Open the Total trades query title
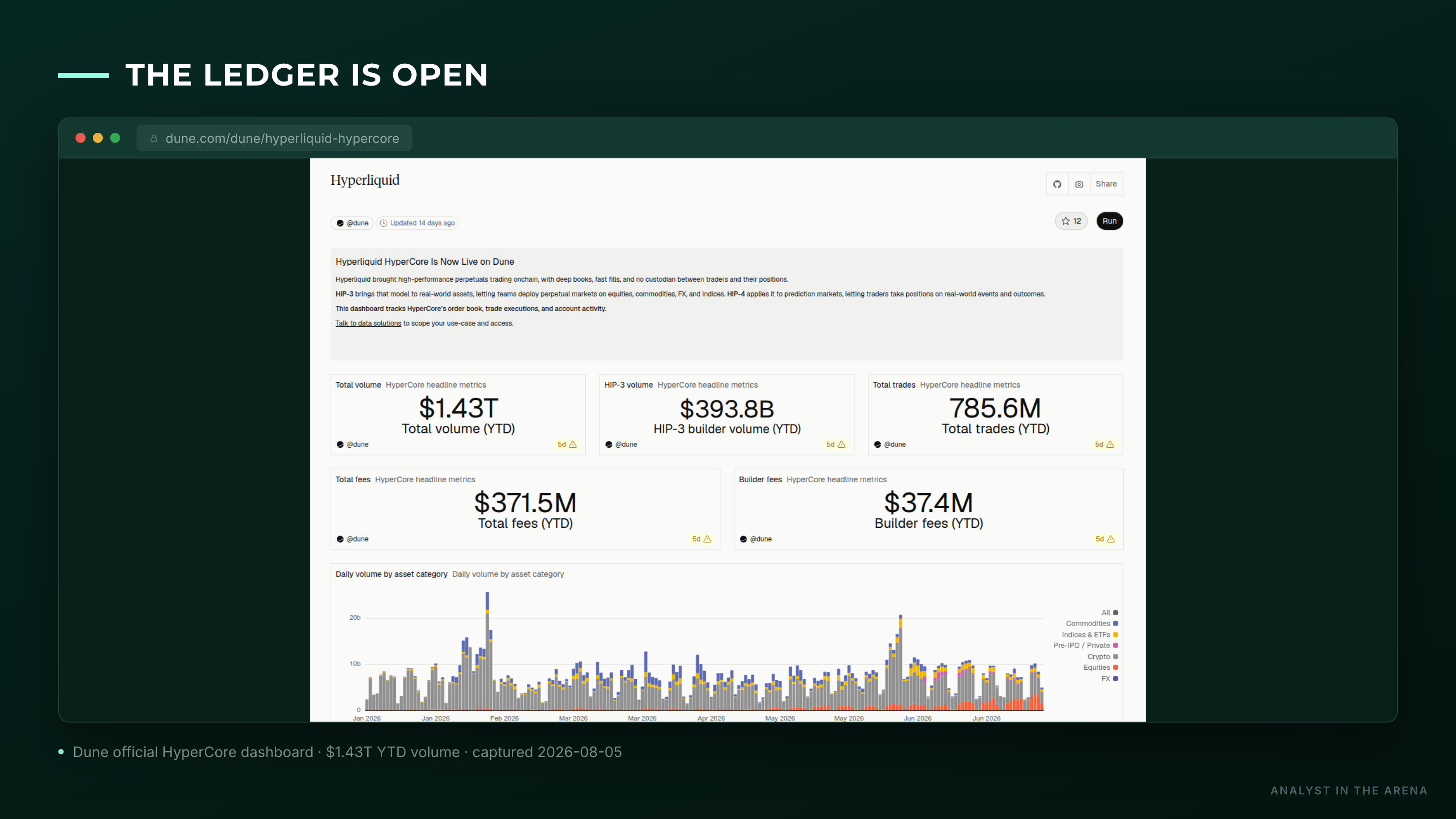1456x819 pixels. click(894, 385)
